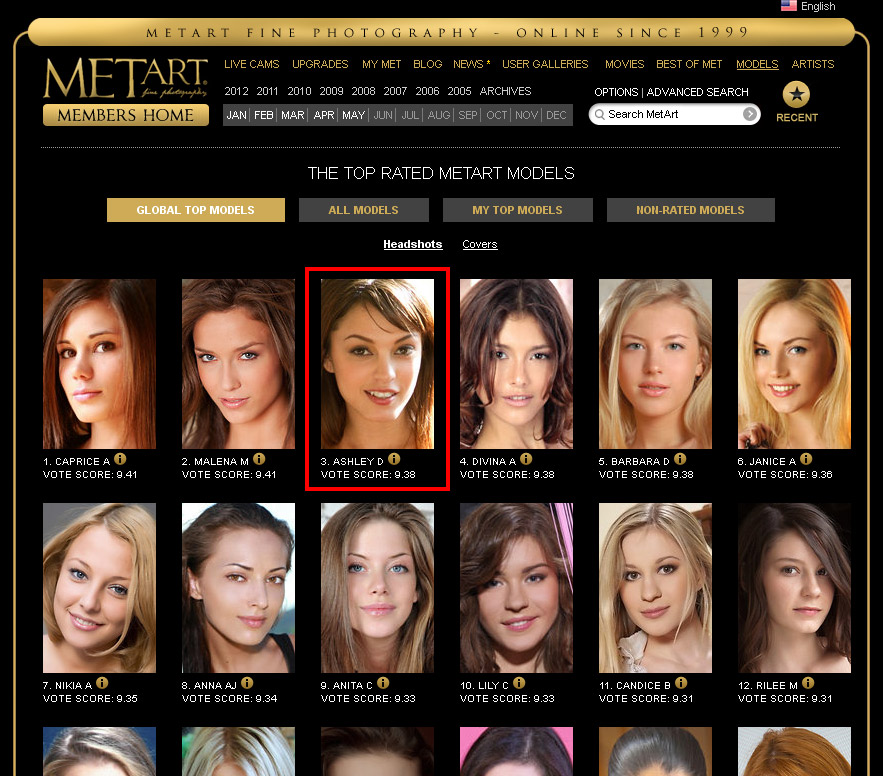Select year 2008 archive

363,91
